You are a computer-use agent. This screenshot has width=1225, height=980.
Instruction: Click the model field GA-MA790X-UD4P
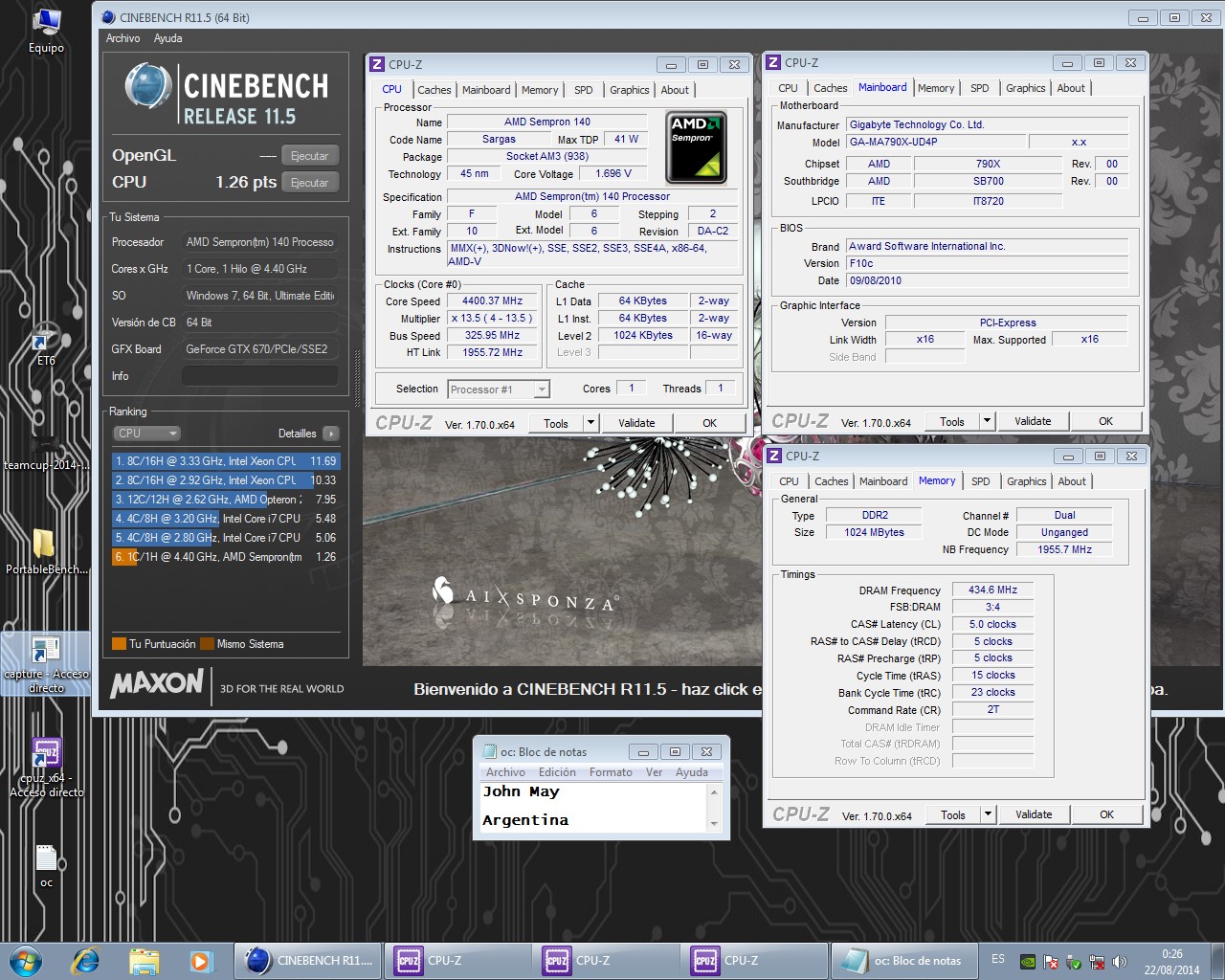[935, 142]
